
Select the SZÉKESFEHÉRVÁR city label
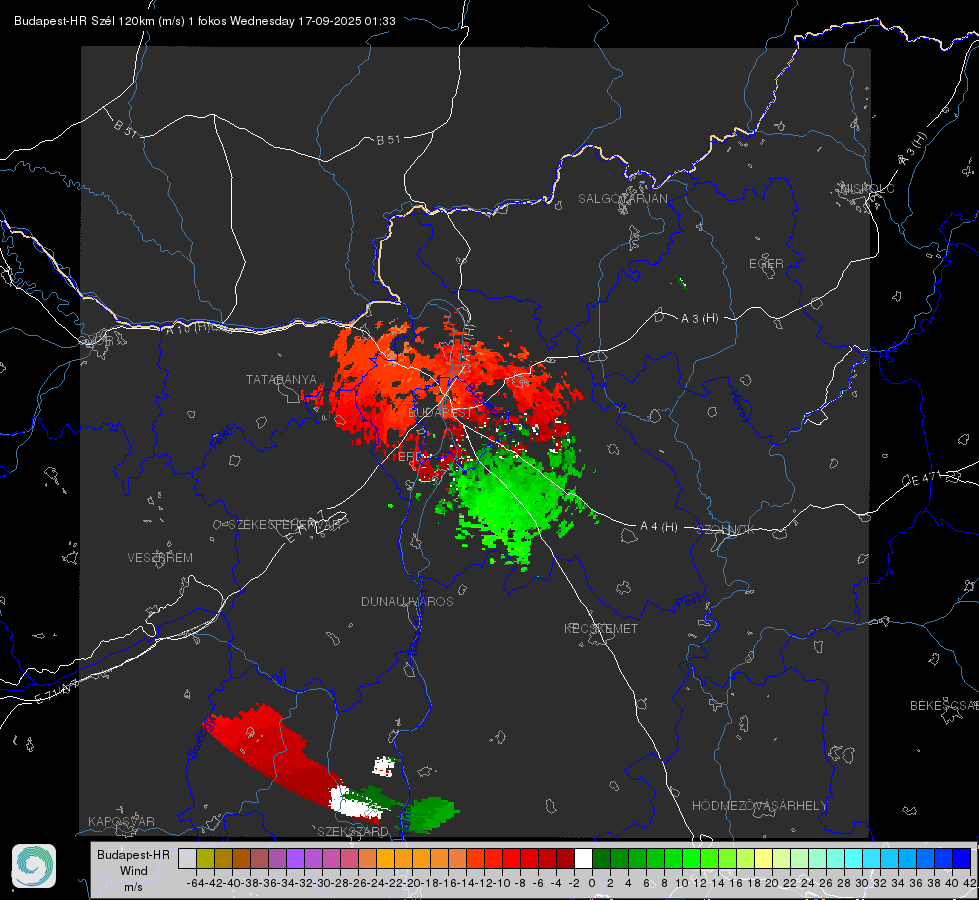(x=284, y=525)
